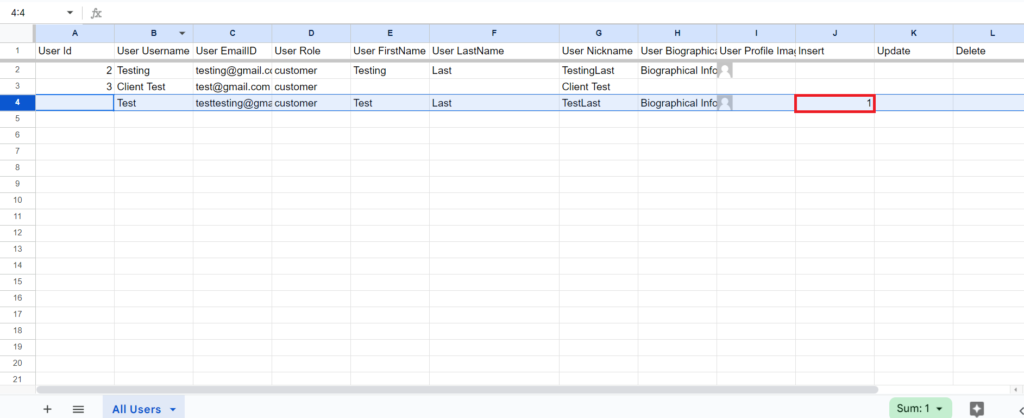Select the testing@gmail.com email cell
This screenshot has width=1024, height=418.
(x=232, y=71)
